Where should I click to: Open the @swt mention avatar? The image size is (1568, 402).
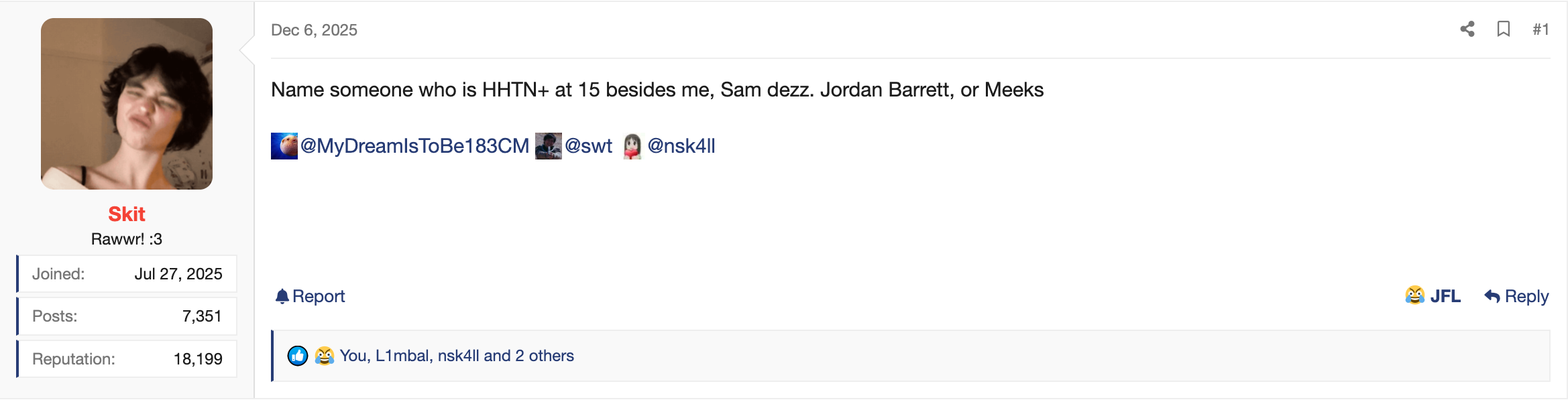pyautogui.click(x=548, y=146)
